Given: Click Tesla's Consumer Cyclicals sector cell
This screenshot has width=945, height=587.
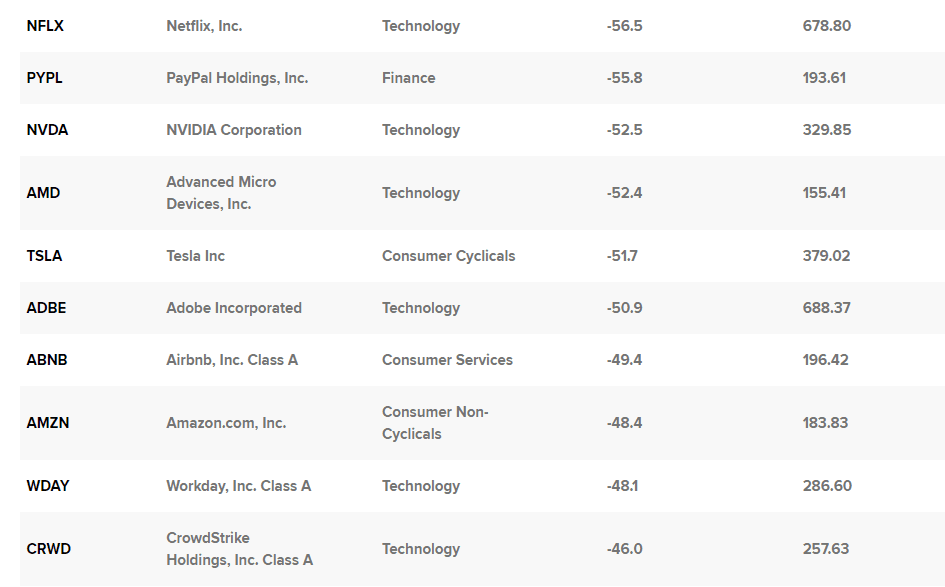Looking at the screenshot, I should pos(448,256).
